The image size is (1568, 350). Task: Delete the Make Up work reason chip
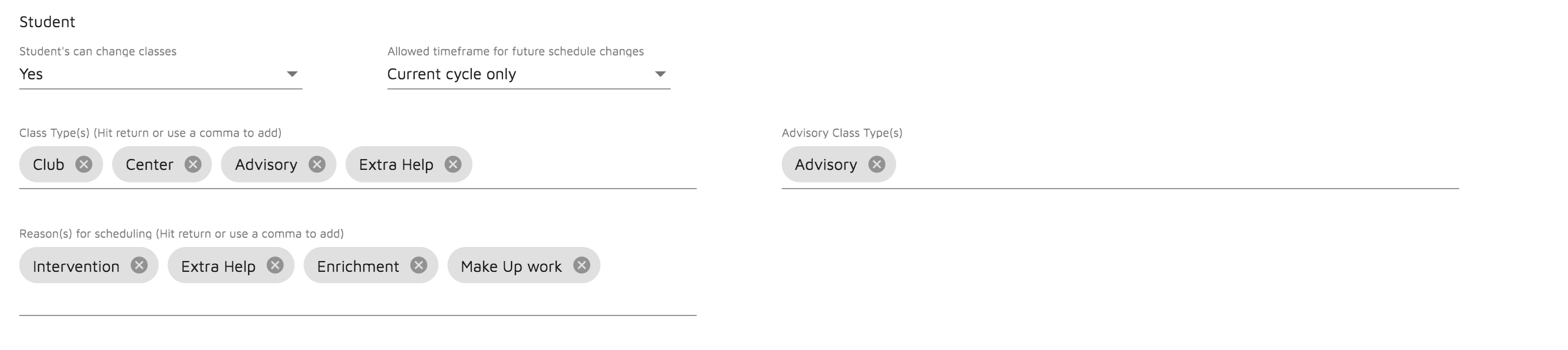(582, 266)
